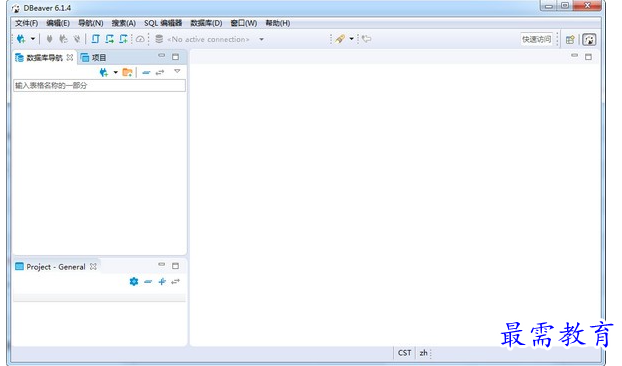Screen dimensions: 622x366
Task: Maximize the editor area
Action: pyautogui.click(x=588, y=57)
